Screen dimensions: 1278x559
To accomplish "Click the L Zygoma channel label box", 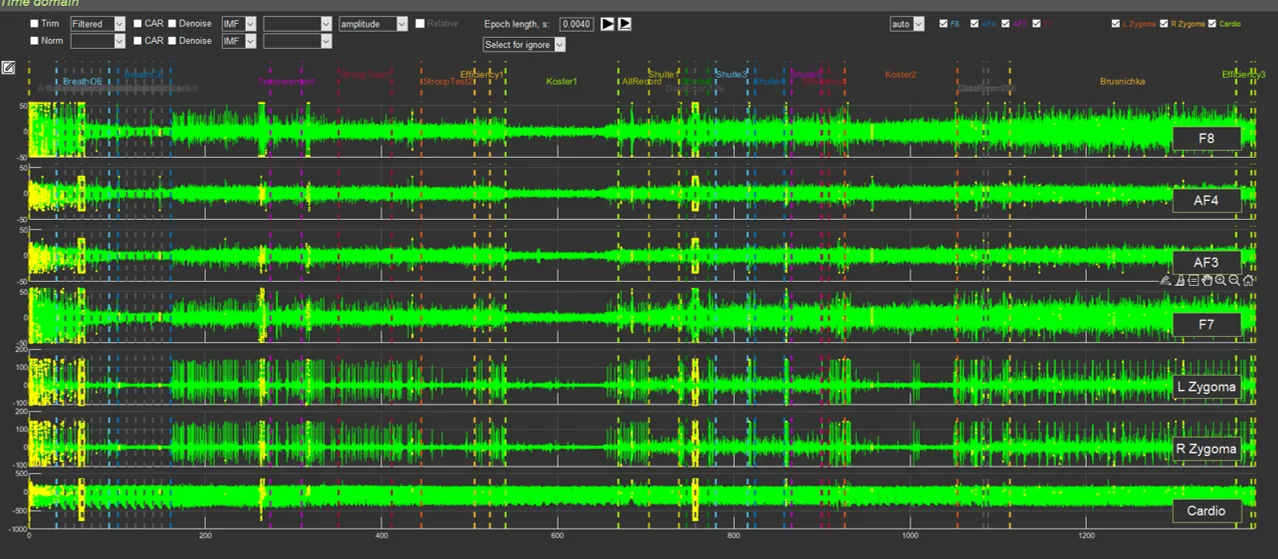I will point(1207,386).
